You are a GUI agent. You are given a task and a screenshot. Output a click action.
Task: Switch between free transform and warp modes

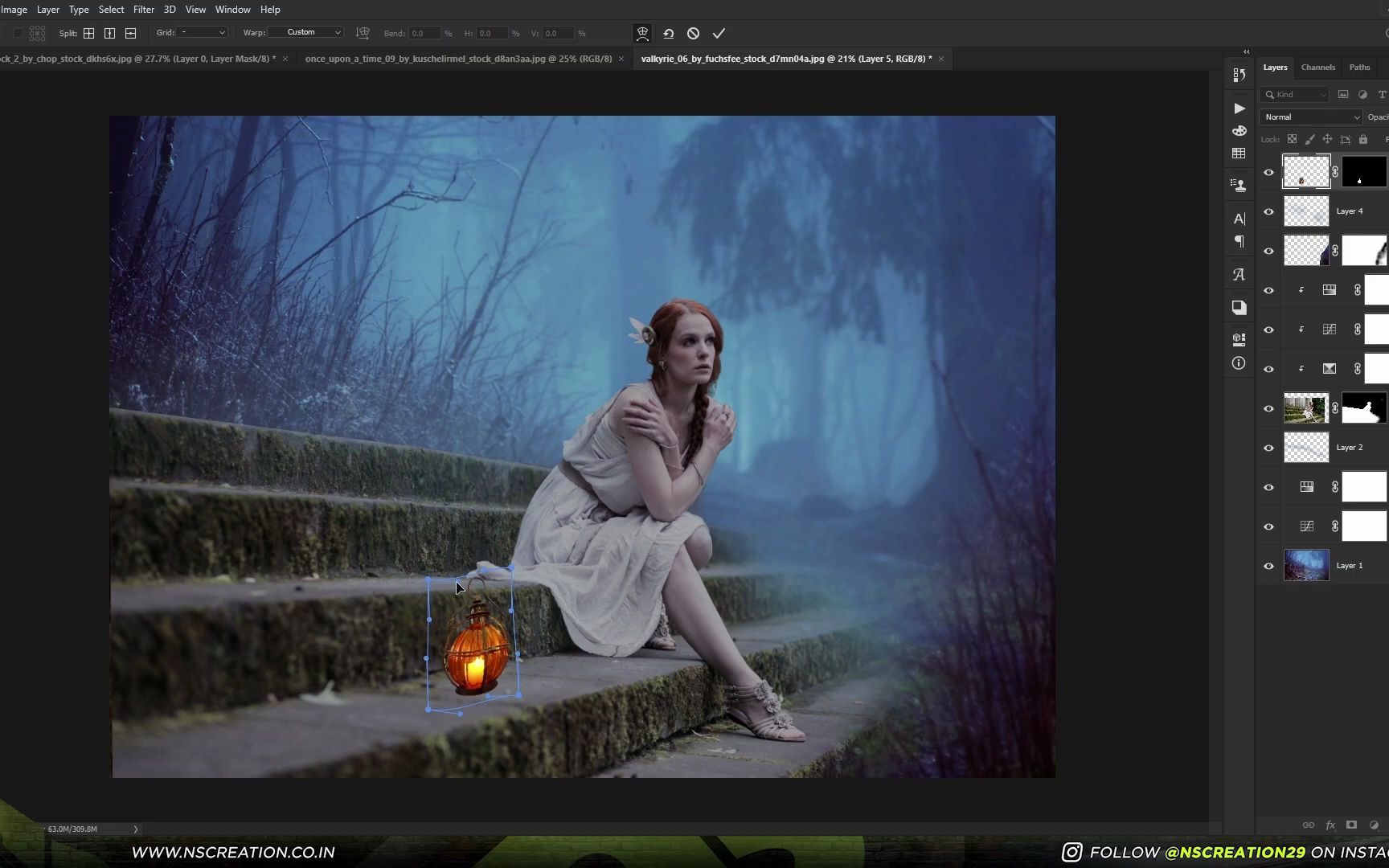[x=642, y=33]
